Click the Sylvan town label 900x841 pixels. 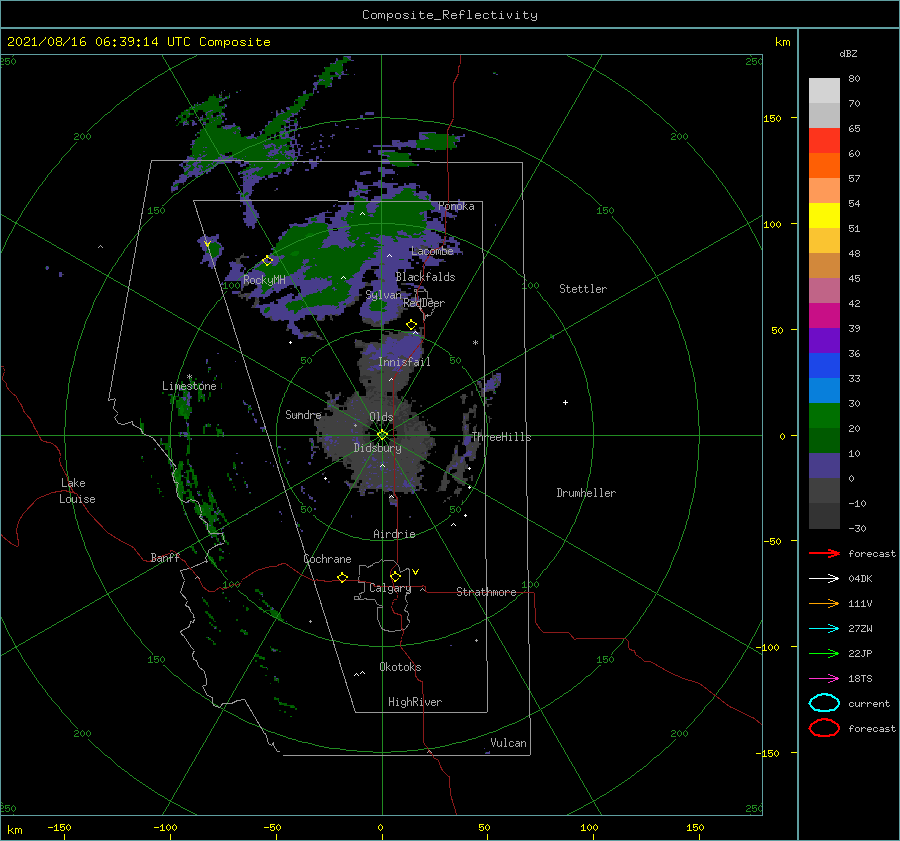tap(383, 295)
